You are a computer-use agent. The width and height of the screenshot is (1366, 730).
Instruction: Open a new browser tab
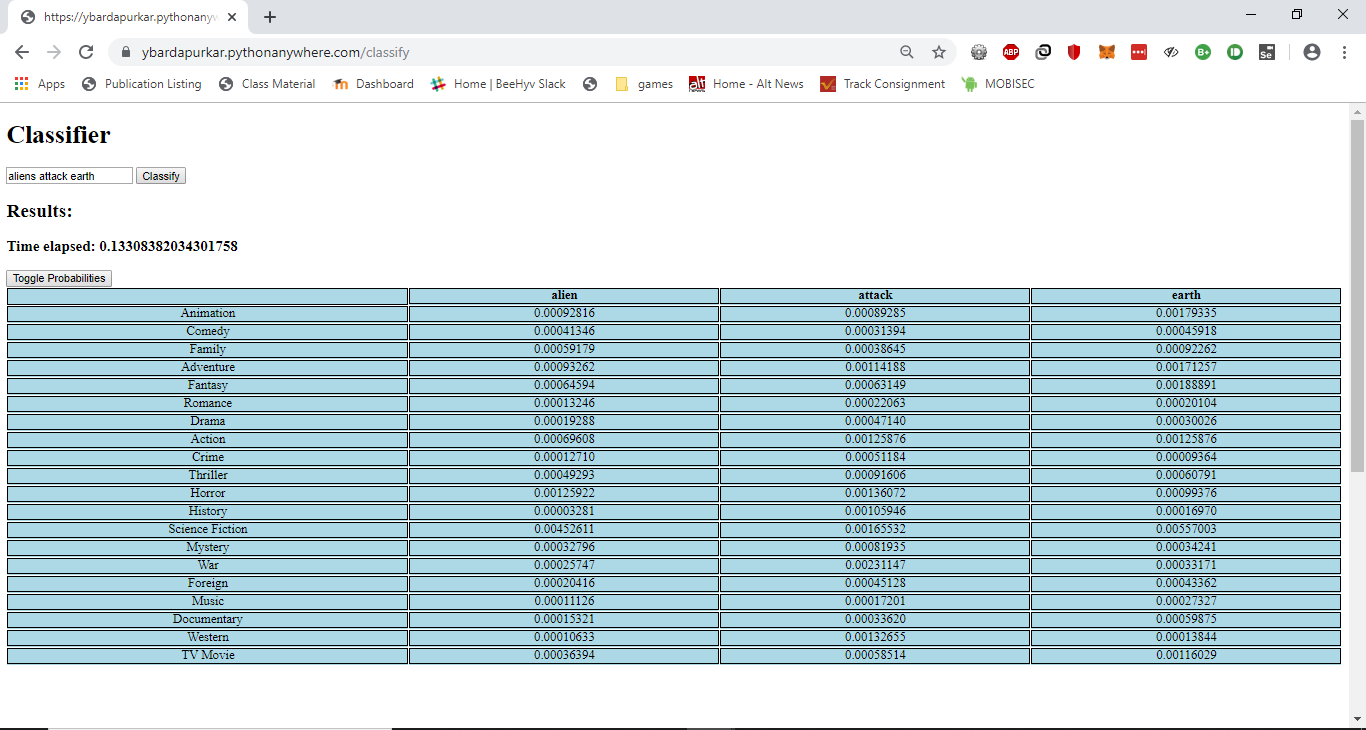point(270,17)
